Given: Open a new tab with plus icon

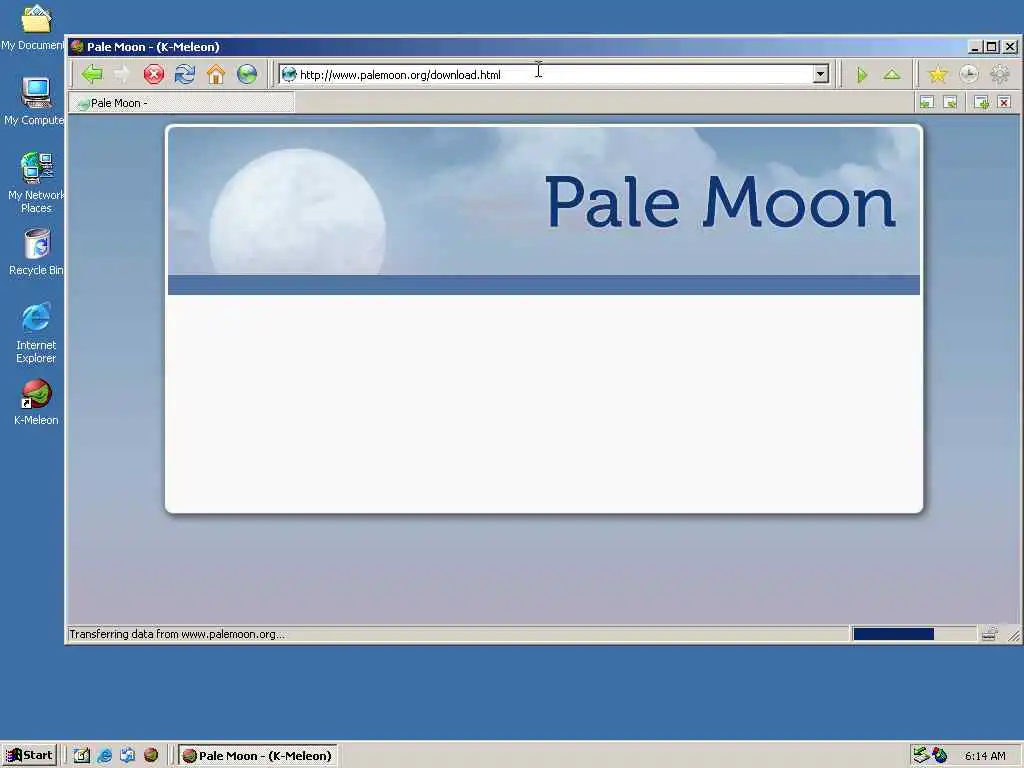Looking at the screenshot, I should click(x=981, y=103).
